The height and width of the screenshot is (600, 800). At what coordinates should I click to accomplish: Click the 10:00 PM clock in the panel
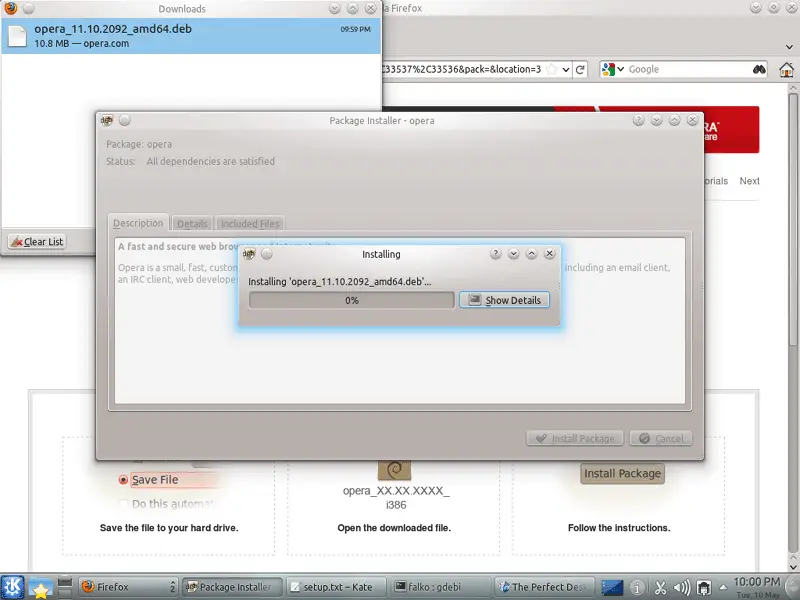757,582
